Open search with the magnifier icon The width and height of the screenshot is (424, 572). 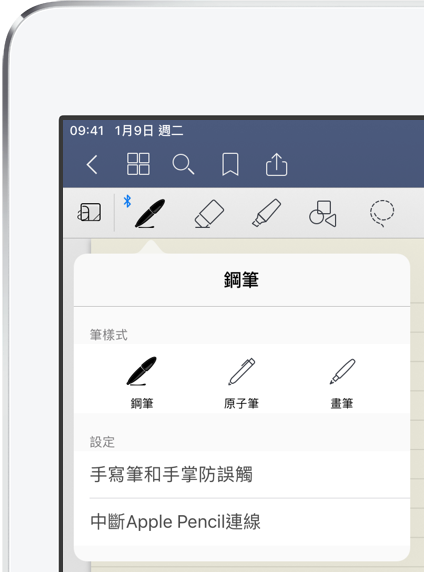(x=183, y=164)
